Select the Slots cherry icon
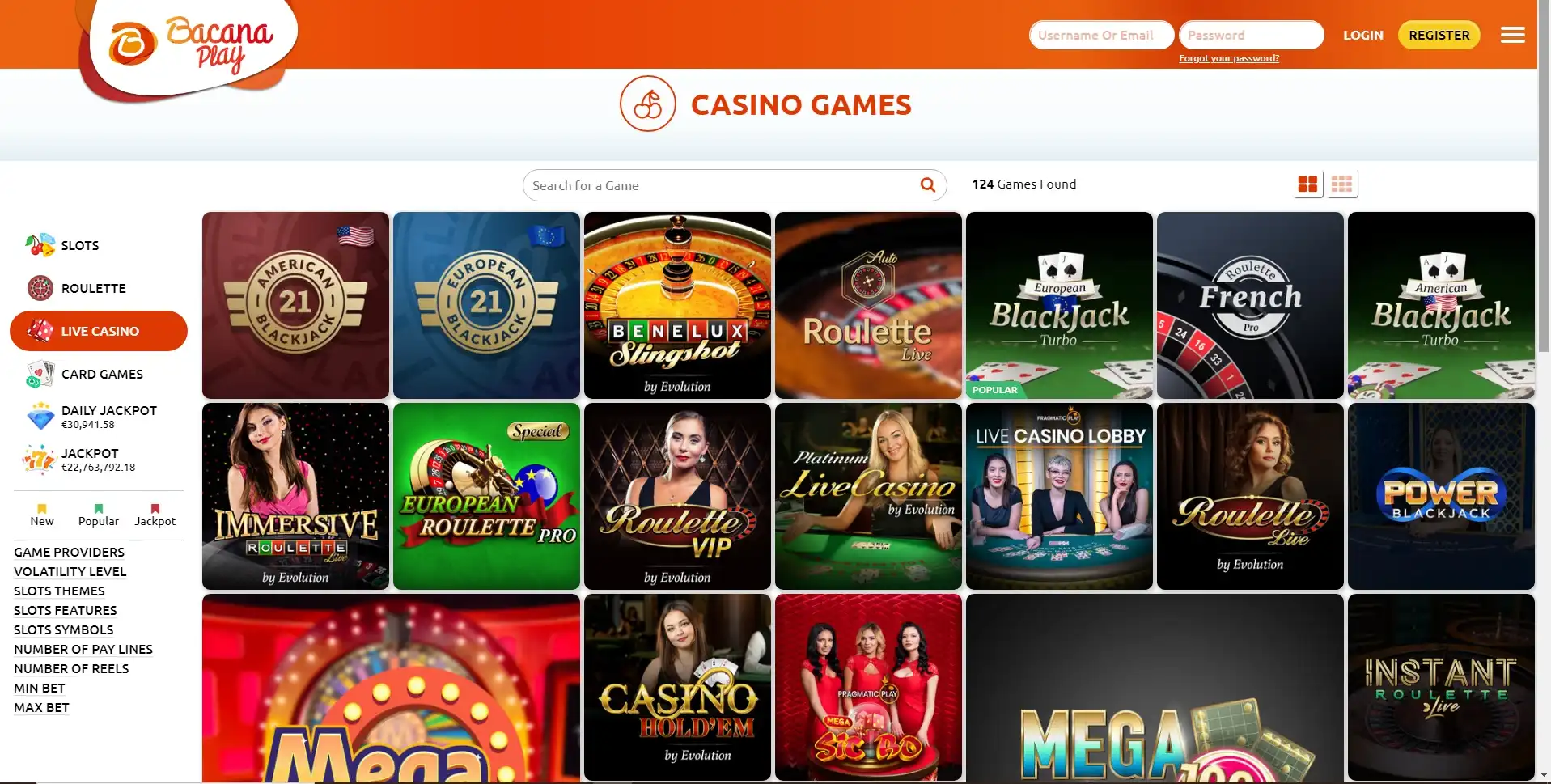Screen dimensions: 1551x784 (x=40, y=245)
